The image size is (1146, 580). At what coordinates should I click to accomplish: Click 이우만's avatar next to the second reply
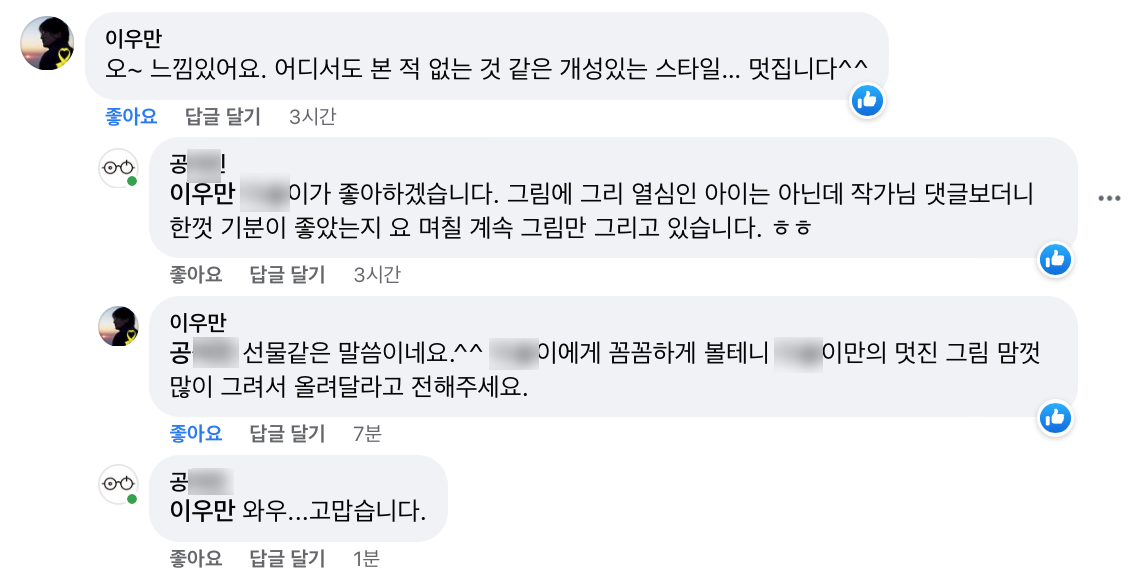tap(120, 325)
